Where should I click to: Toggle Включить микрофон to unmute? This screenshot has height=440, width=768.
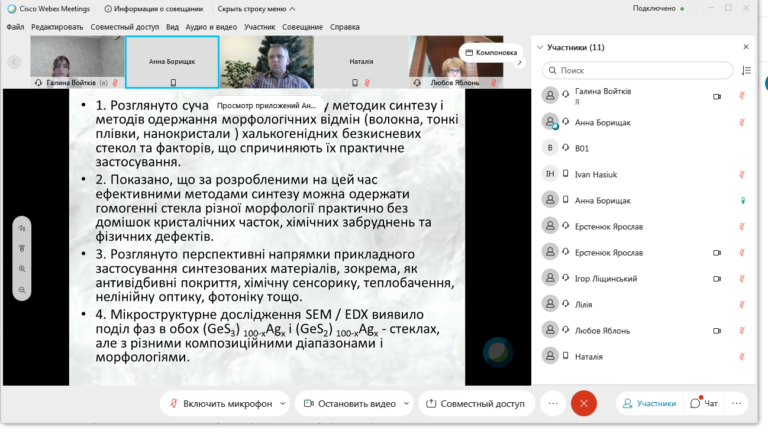(221, 403)
